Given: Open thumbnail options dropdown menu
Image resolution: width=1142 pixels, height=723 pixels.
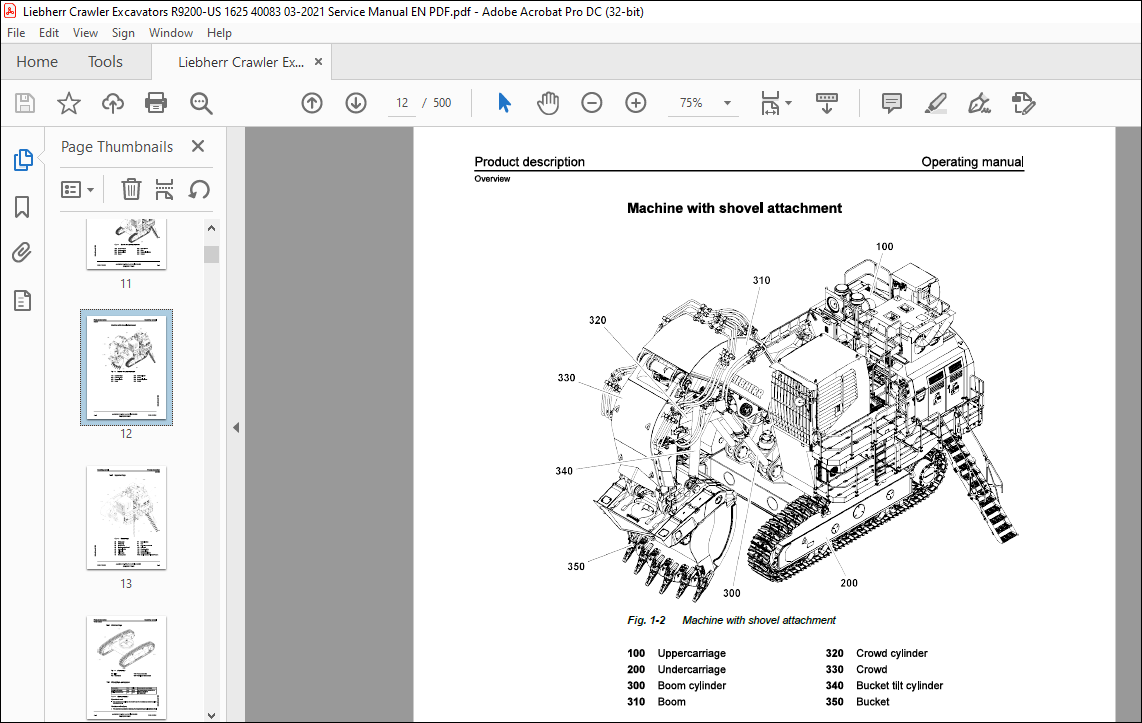Looking at the screenshot, I should pos(77,189).
